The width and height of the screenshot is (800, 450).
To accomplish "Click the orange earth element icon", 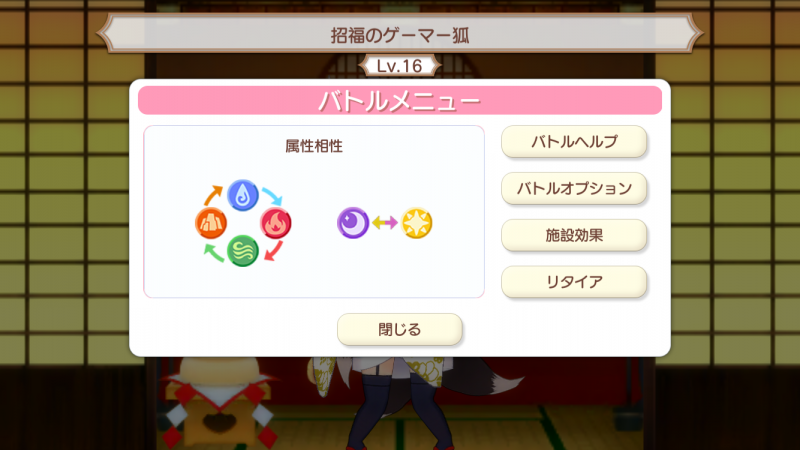I will click(x=211, y=223).
